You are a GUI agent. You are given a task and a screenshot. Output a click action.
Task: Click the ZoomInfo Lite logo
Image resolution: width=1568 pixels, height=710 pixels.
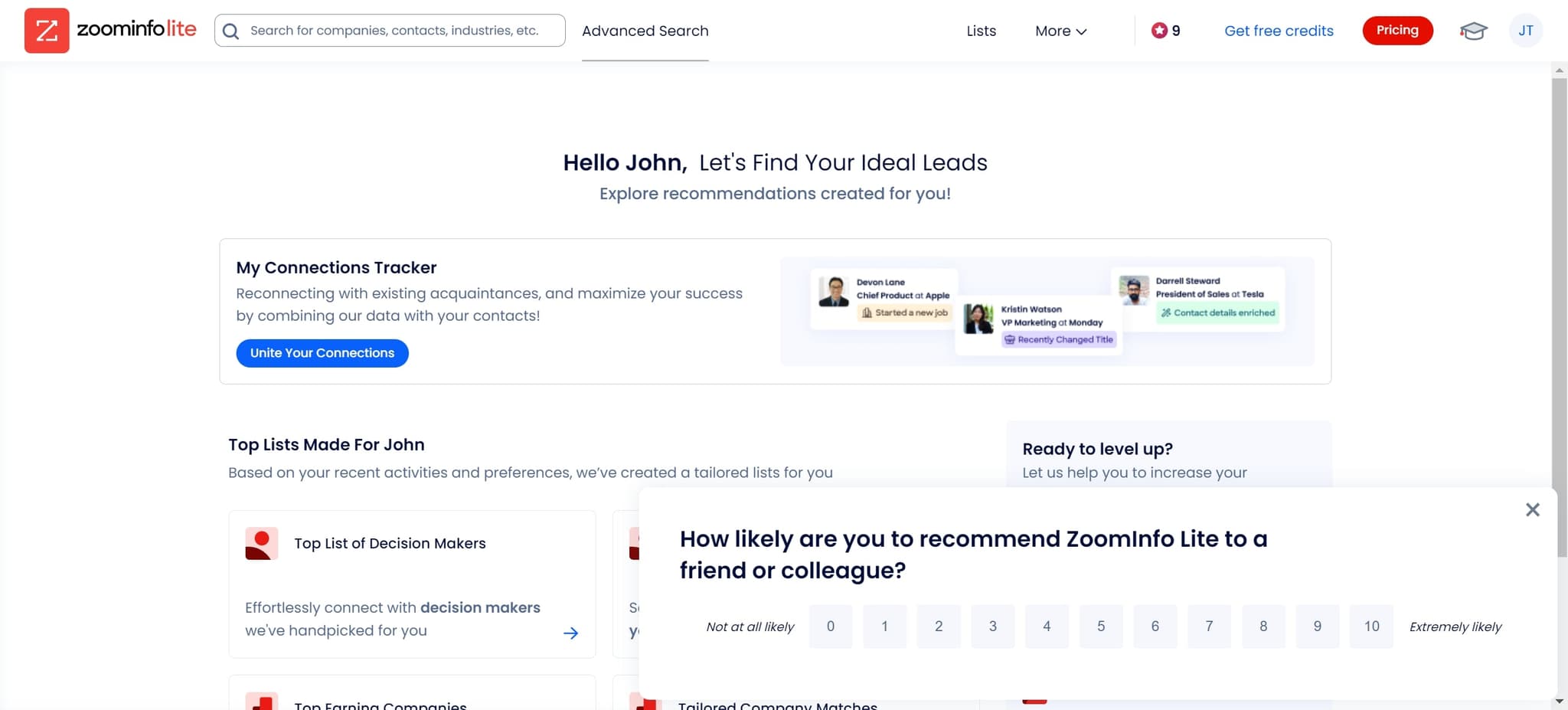tap(109, 31)
